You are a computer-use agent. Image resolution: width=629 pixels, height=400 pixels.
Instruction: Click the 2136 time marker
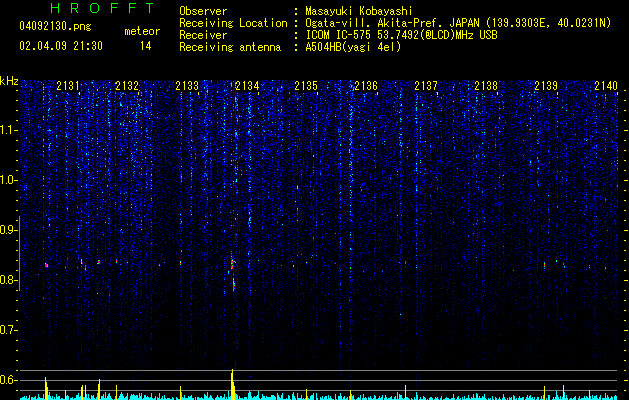click(x=366, y=86)
